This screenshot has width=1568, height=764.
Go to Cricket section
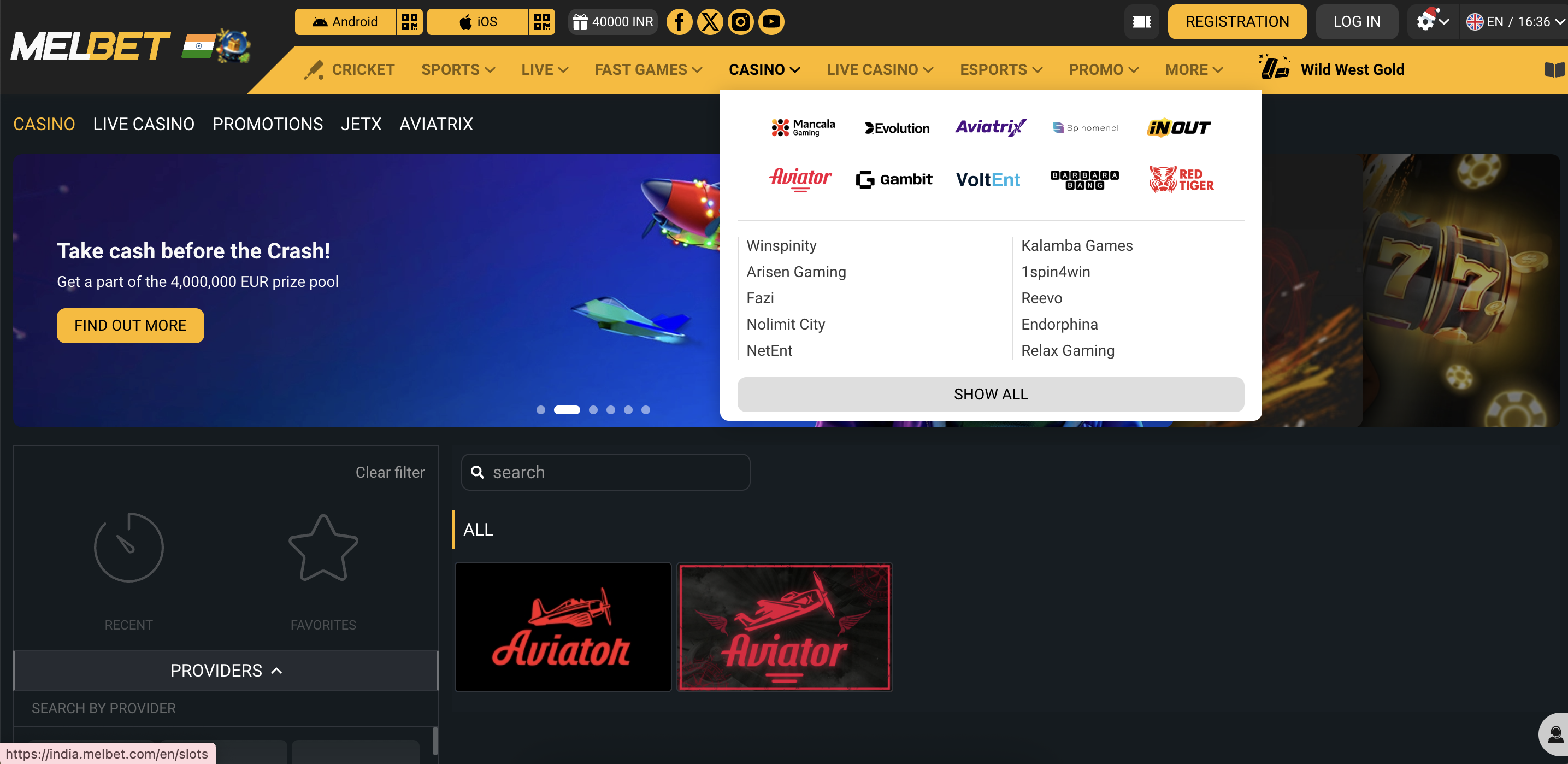[350, 69]
